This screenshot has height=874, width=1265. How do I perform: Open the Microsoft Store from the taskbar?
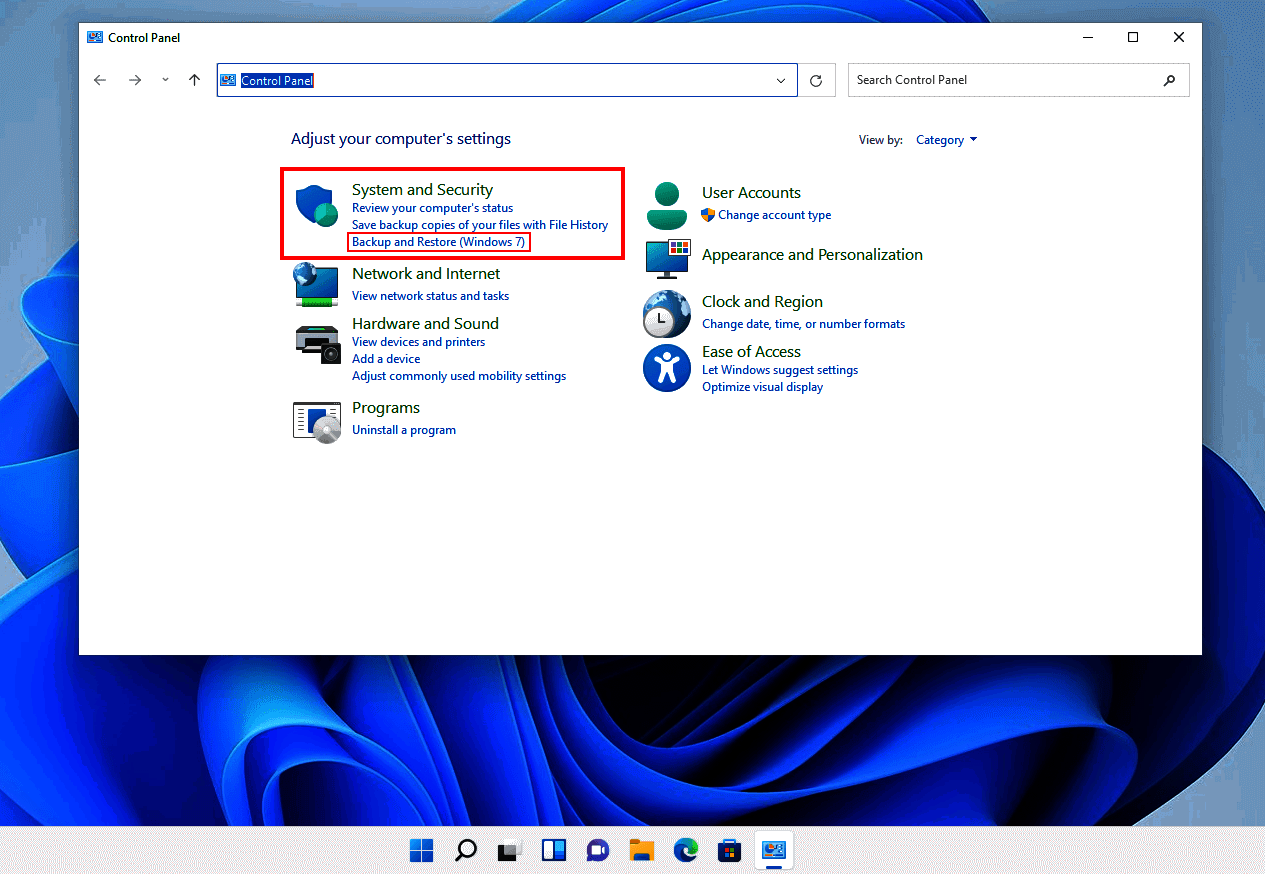click(729, 850)
